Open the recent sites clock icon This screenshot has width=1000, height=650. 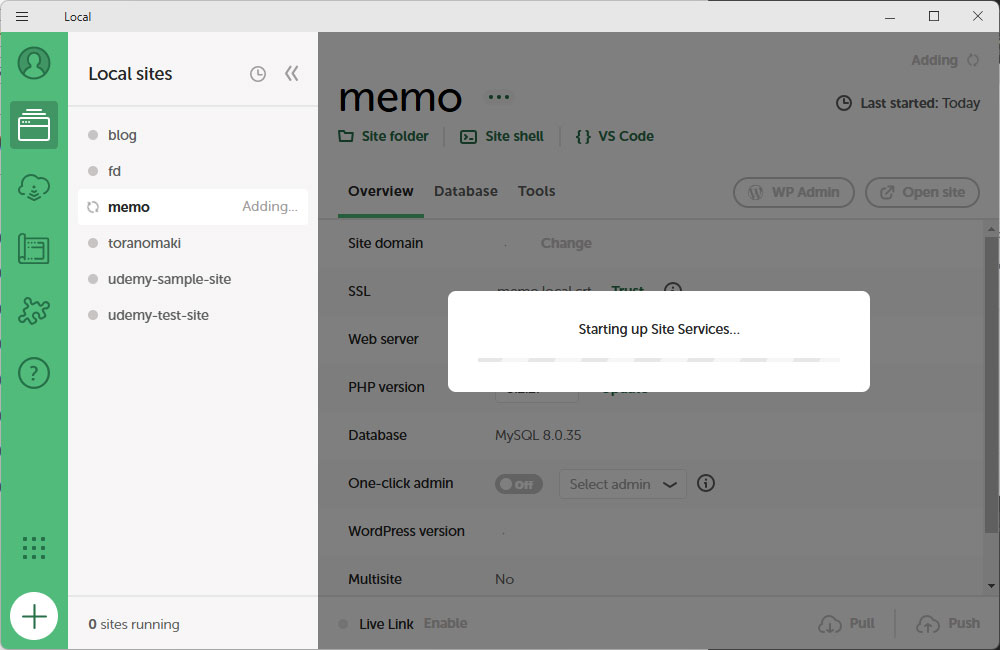pos(258,74)
